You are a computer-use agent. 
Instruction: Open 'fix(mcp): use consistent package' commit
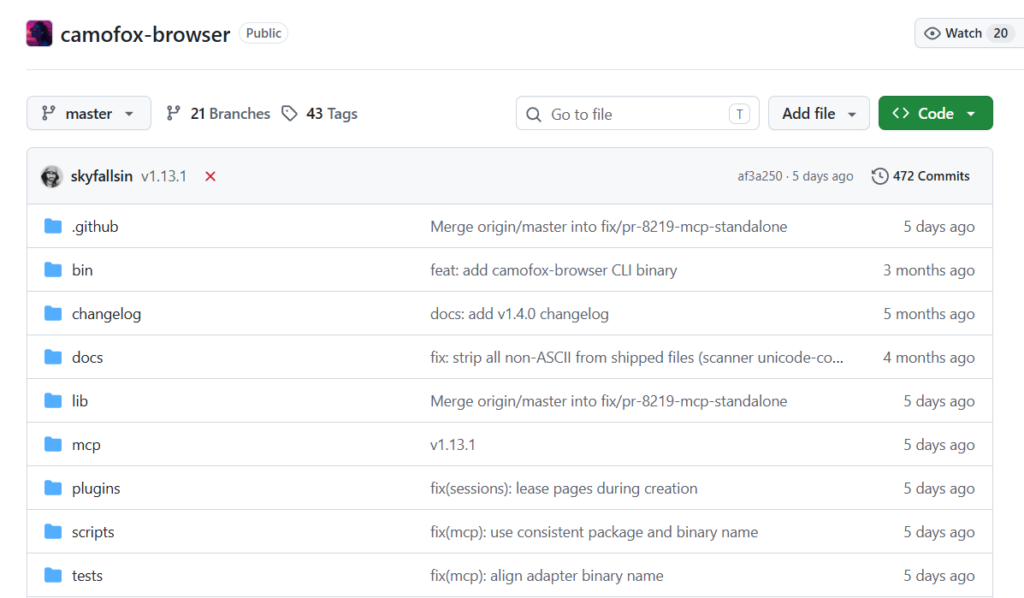click(594, 533)
